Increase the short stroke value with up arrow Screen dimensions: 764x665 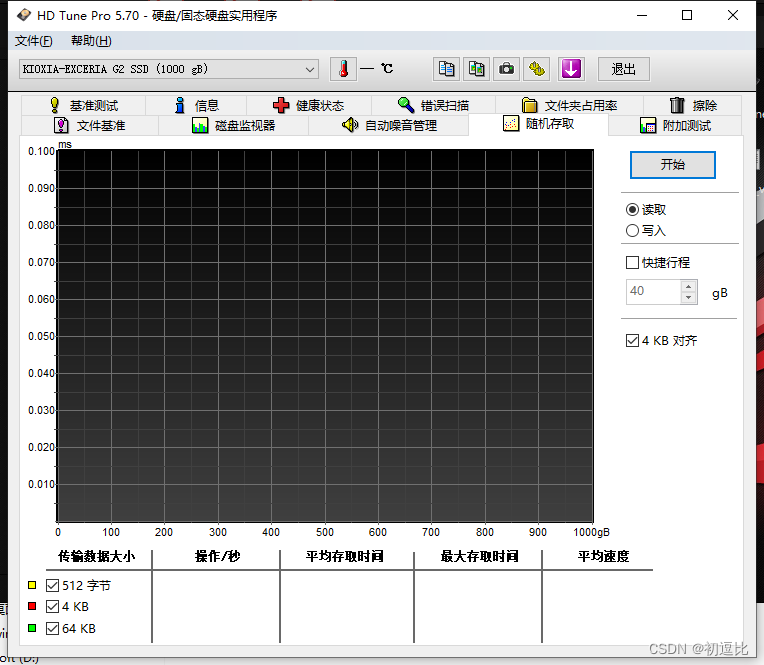(x=688, y=286)
